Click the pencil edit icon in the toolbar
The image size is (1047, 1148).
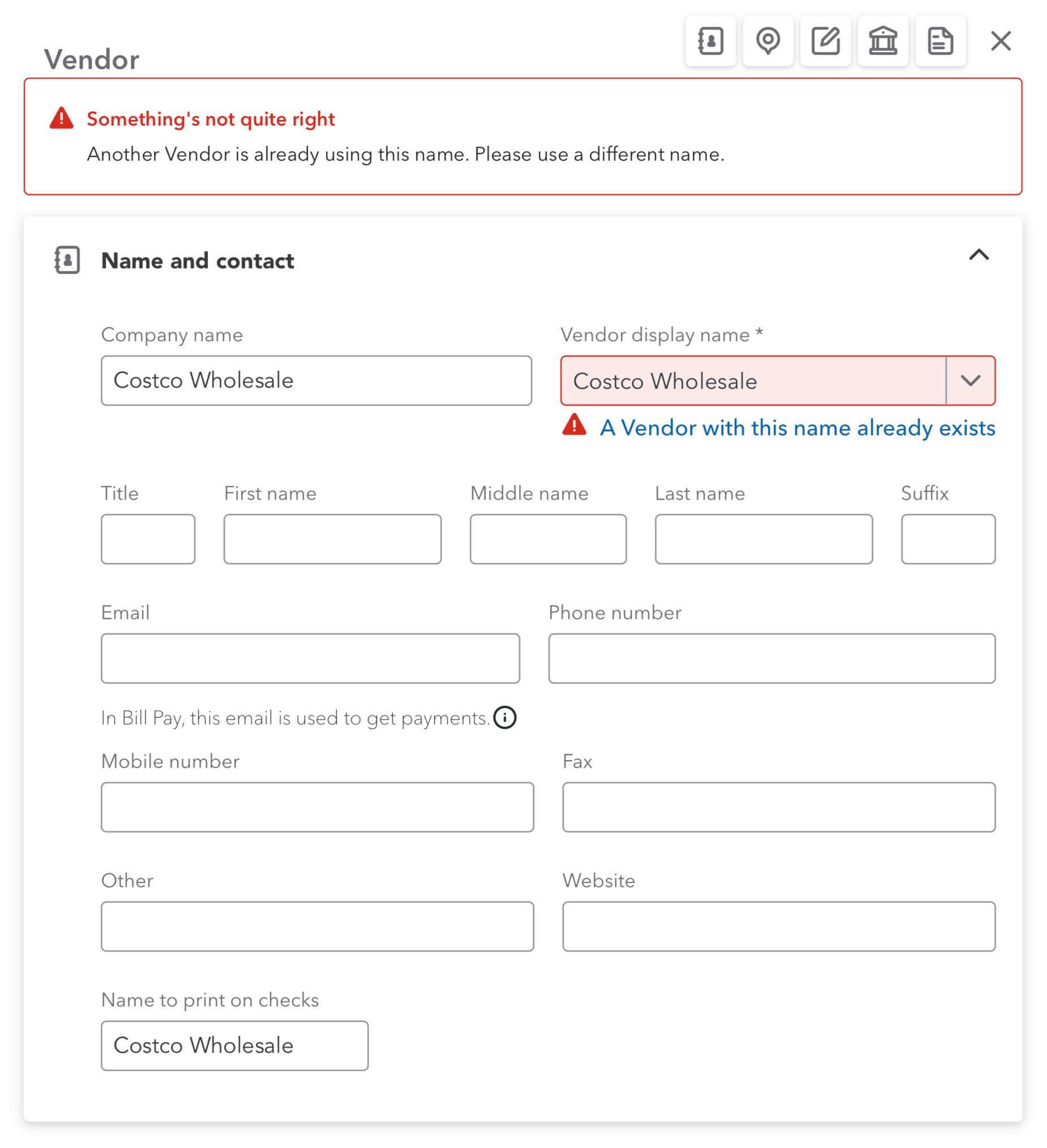[x=826, y=40]
